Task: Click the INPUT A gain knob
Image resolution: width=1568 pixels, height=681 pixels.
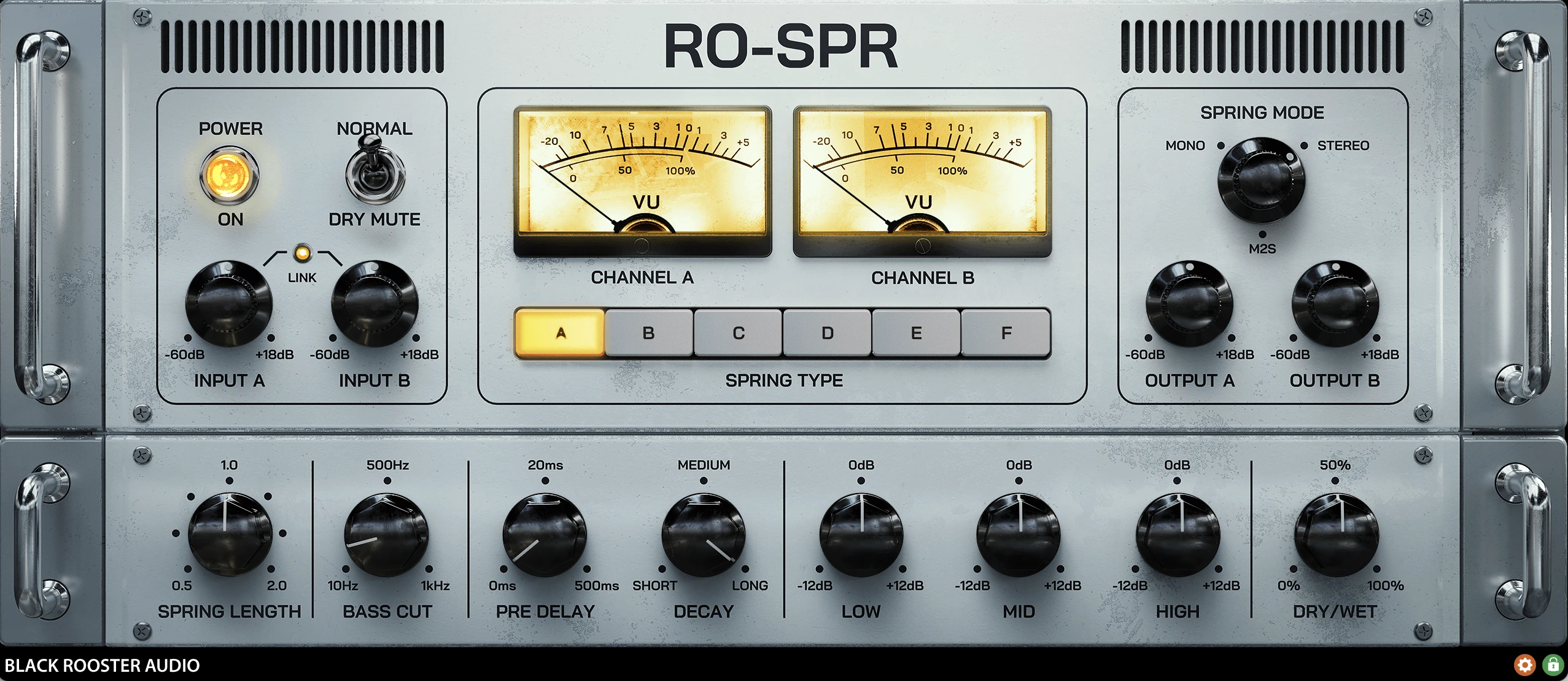Action: click(228, 303)
